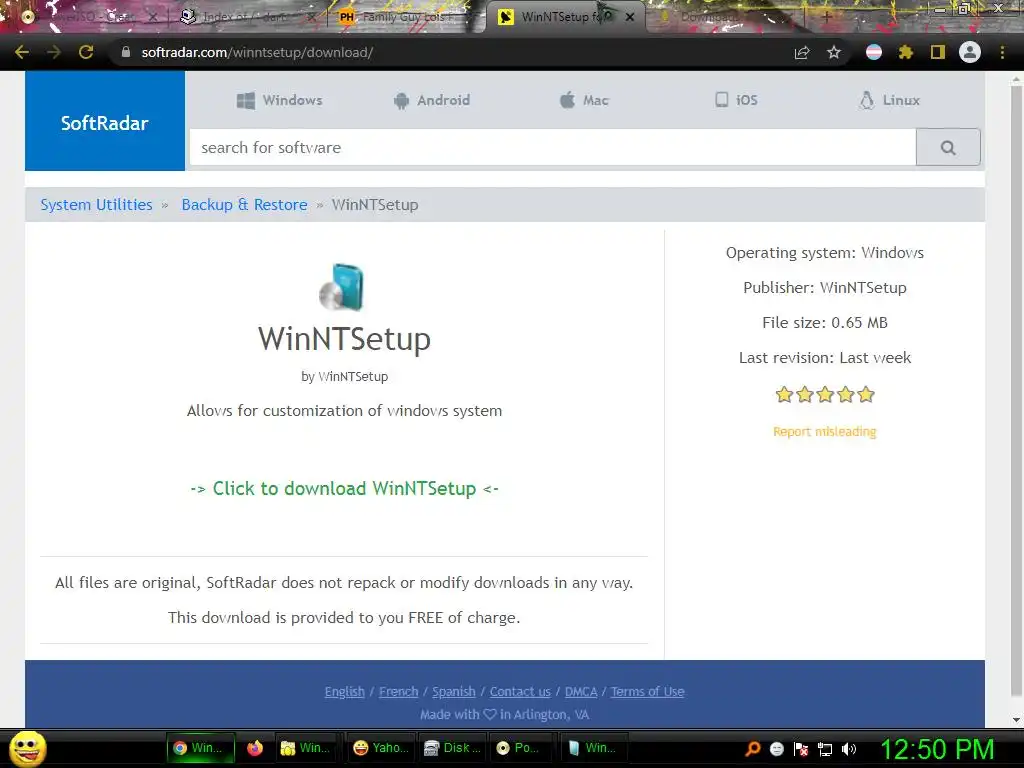Click the page scrollbar down arrow
The width and height of the screenshot is (1024, 768).
coord(1016,720)
